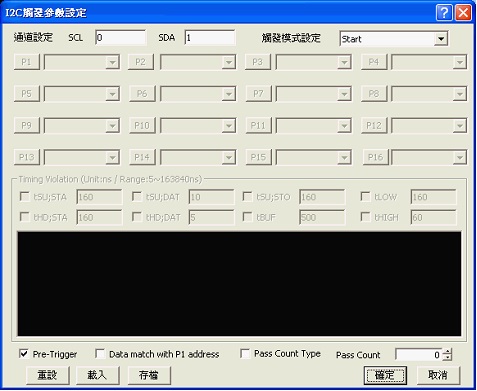Enable the tHD;STA timing violation checkbox

[x=25, y=217]
